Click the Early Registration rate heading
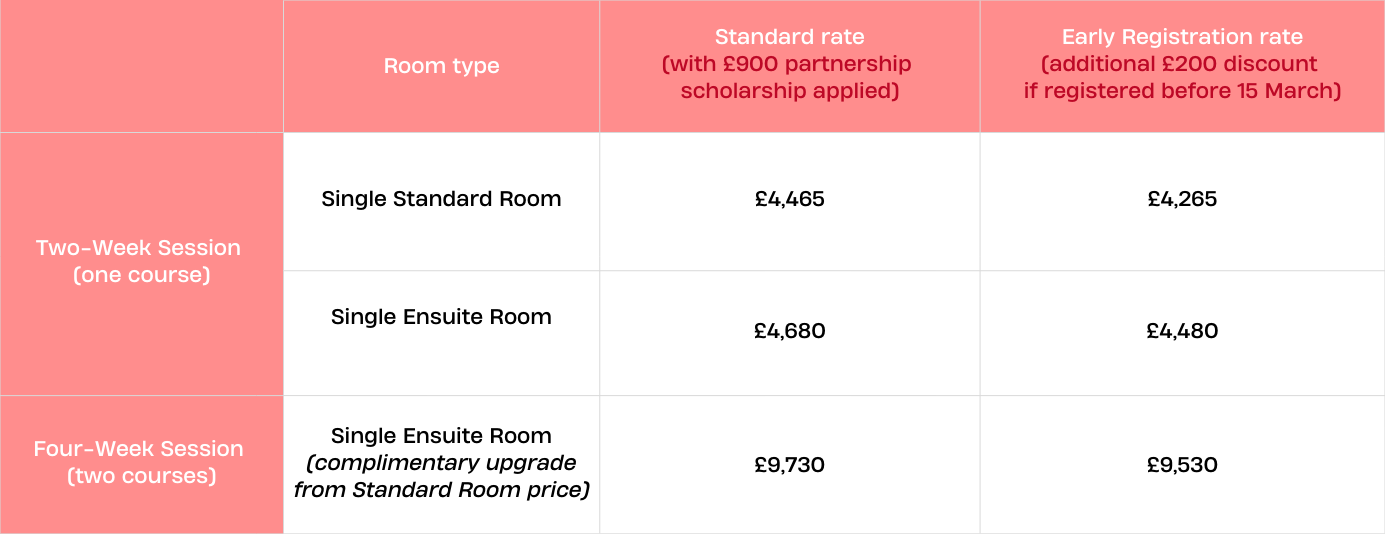 (x=1182, y=38)
